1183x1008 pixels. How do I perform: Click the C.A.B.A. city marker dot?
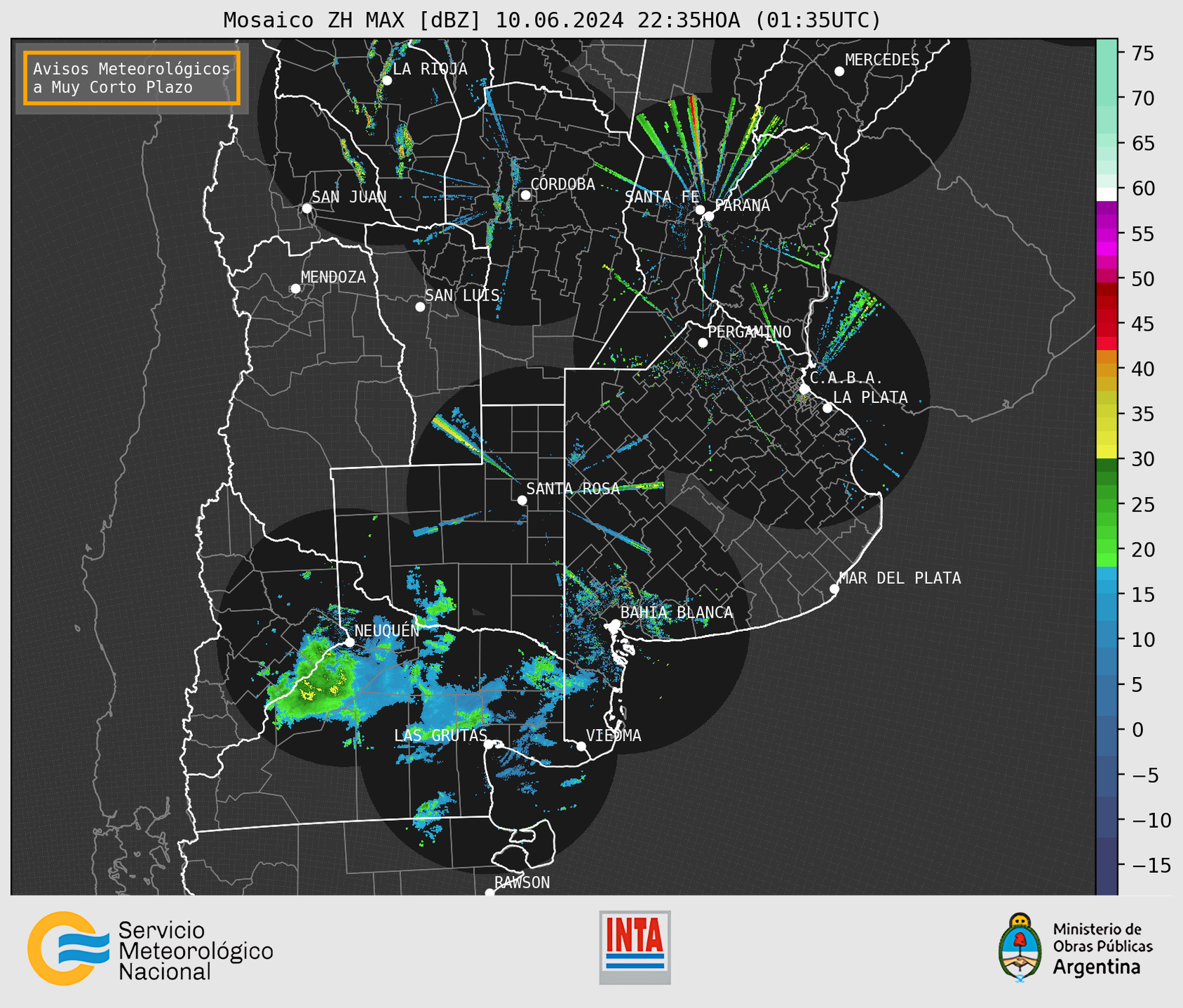pyautogui.click(x=804, y=389)
